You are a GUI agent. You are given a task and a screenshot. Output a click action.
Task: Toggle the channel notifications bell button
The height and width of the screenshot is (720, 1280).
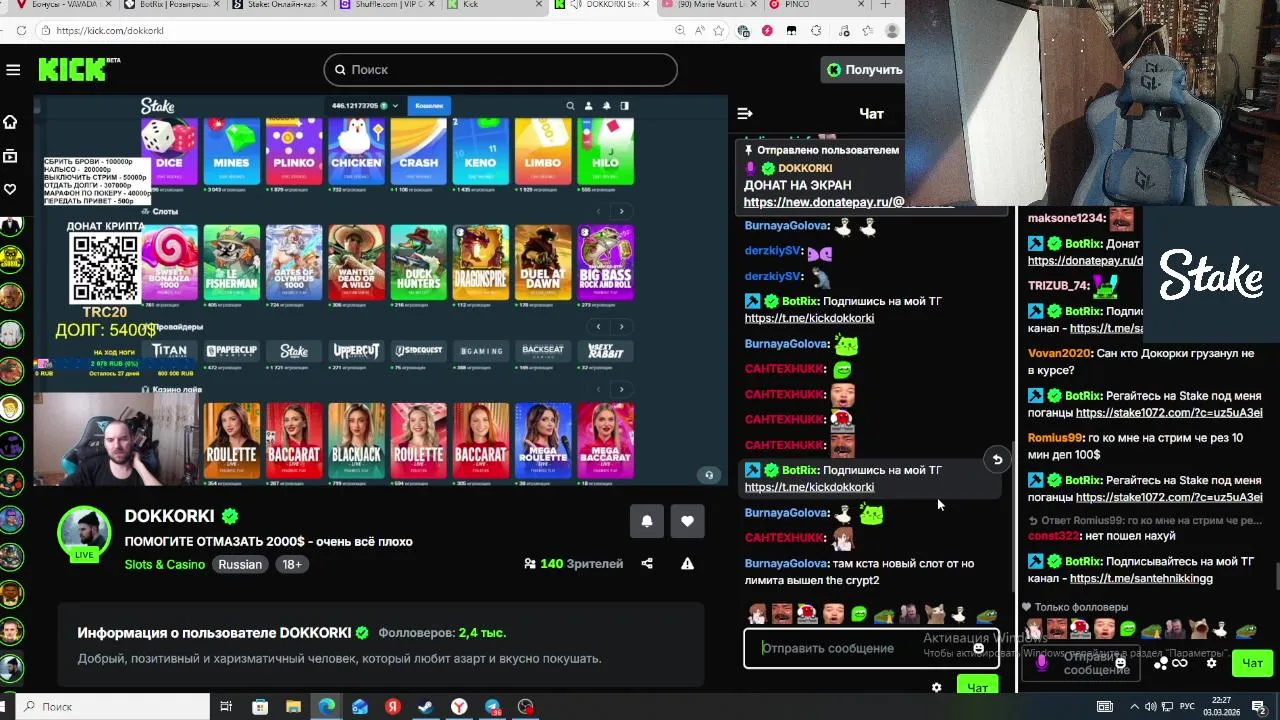647,521
